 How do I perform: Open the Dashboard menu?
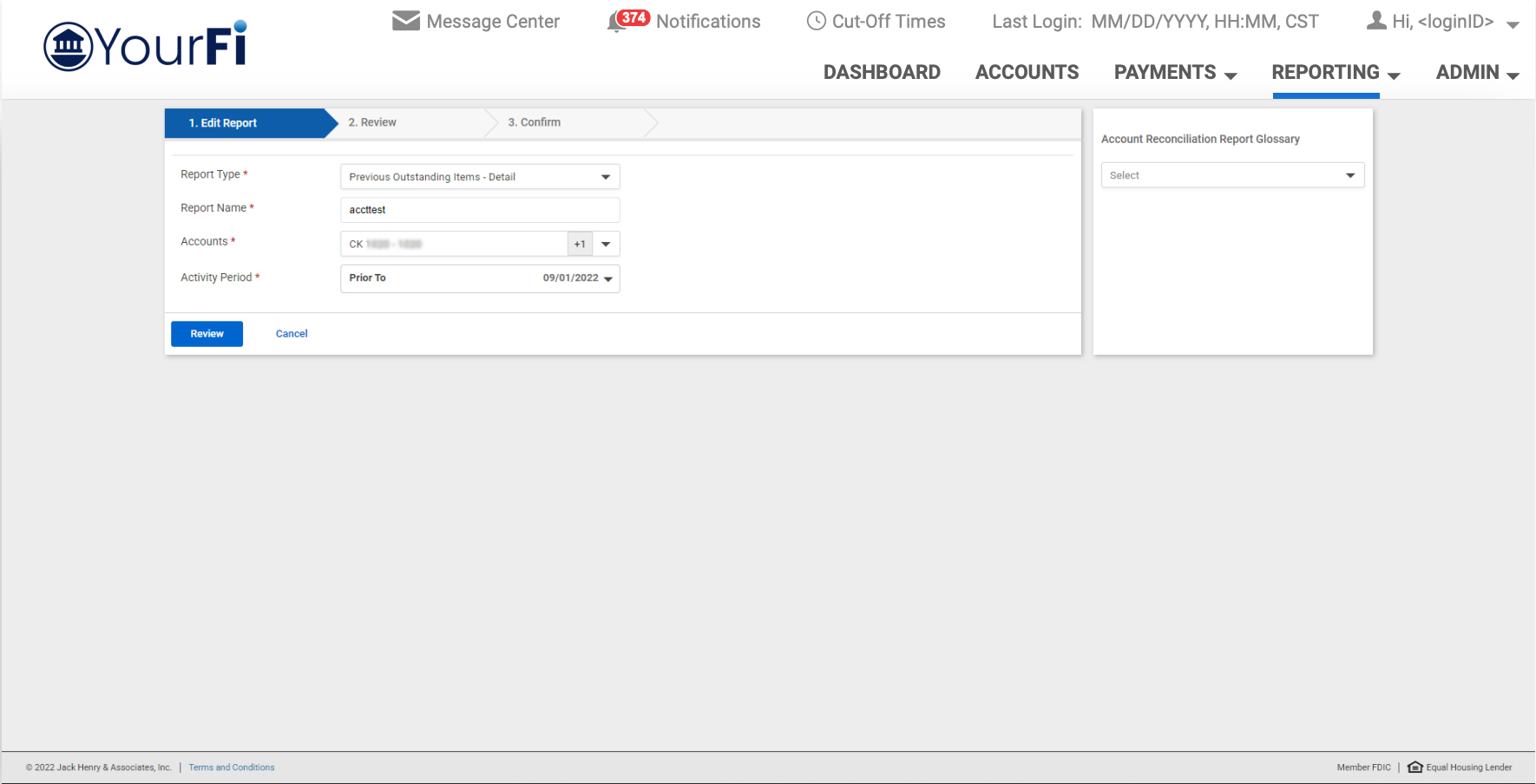882,72
